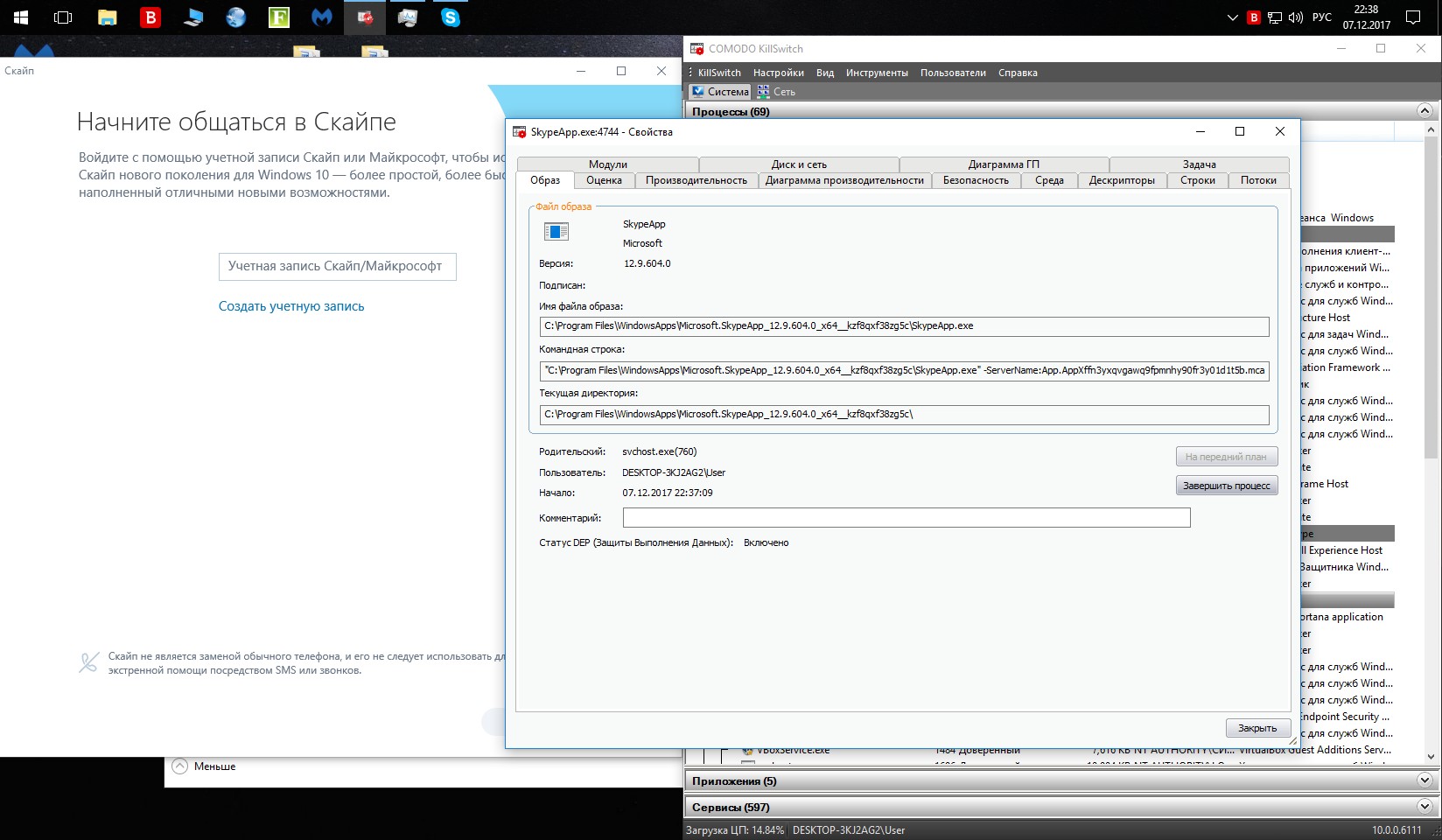Open the Task View button
This screenshot has width=1442, height=840.
pos(63,17)
